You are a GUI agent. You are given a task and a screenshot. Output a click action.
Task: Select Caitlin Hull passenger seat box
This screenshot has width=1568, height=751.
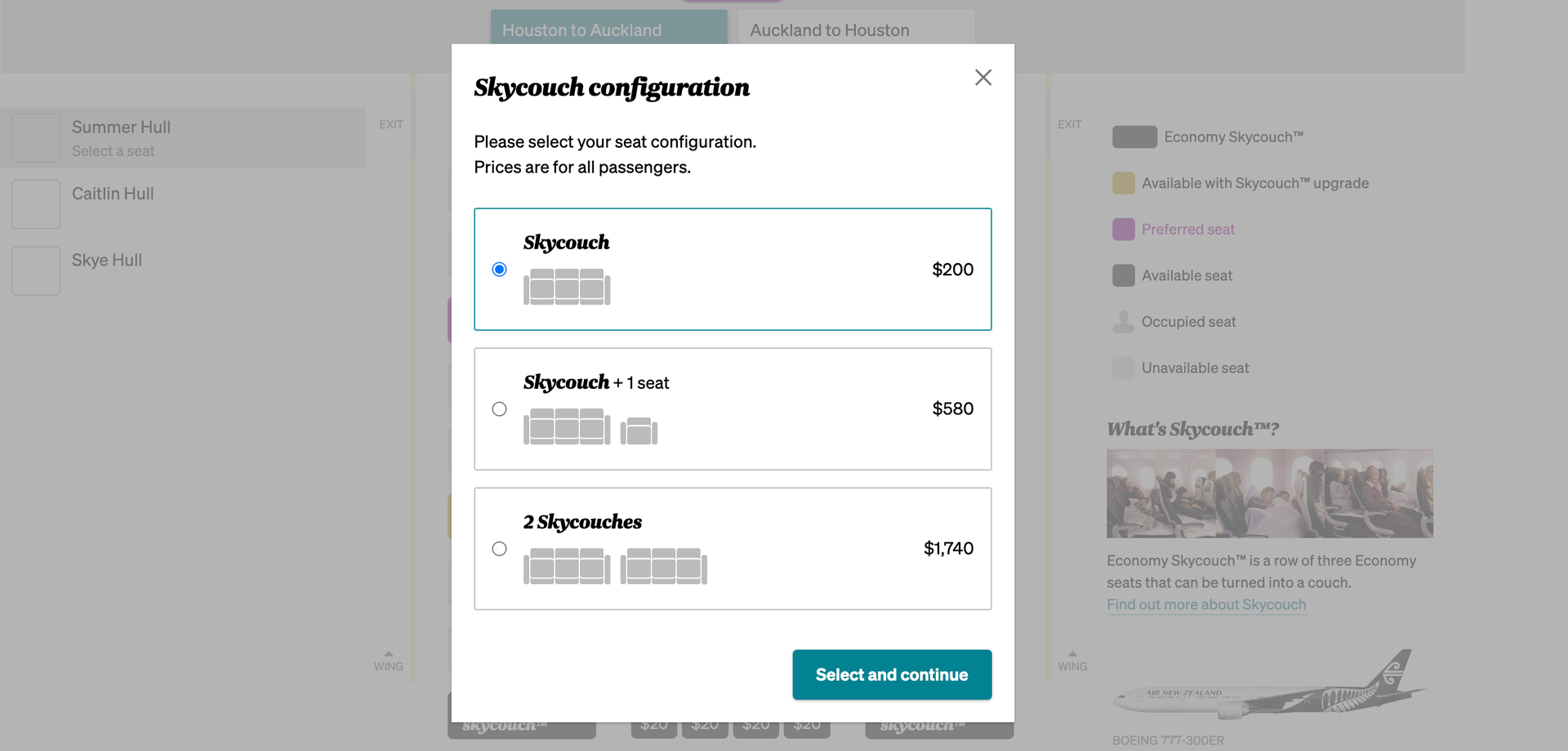pyautogui.click(x=36, y=204)
